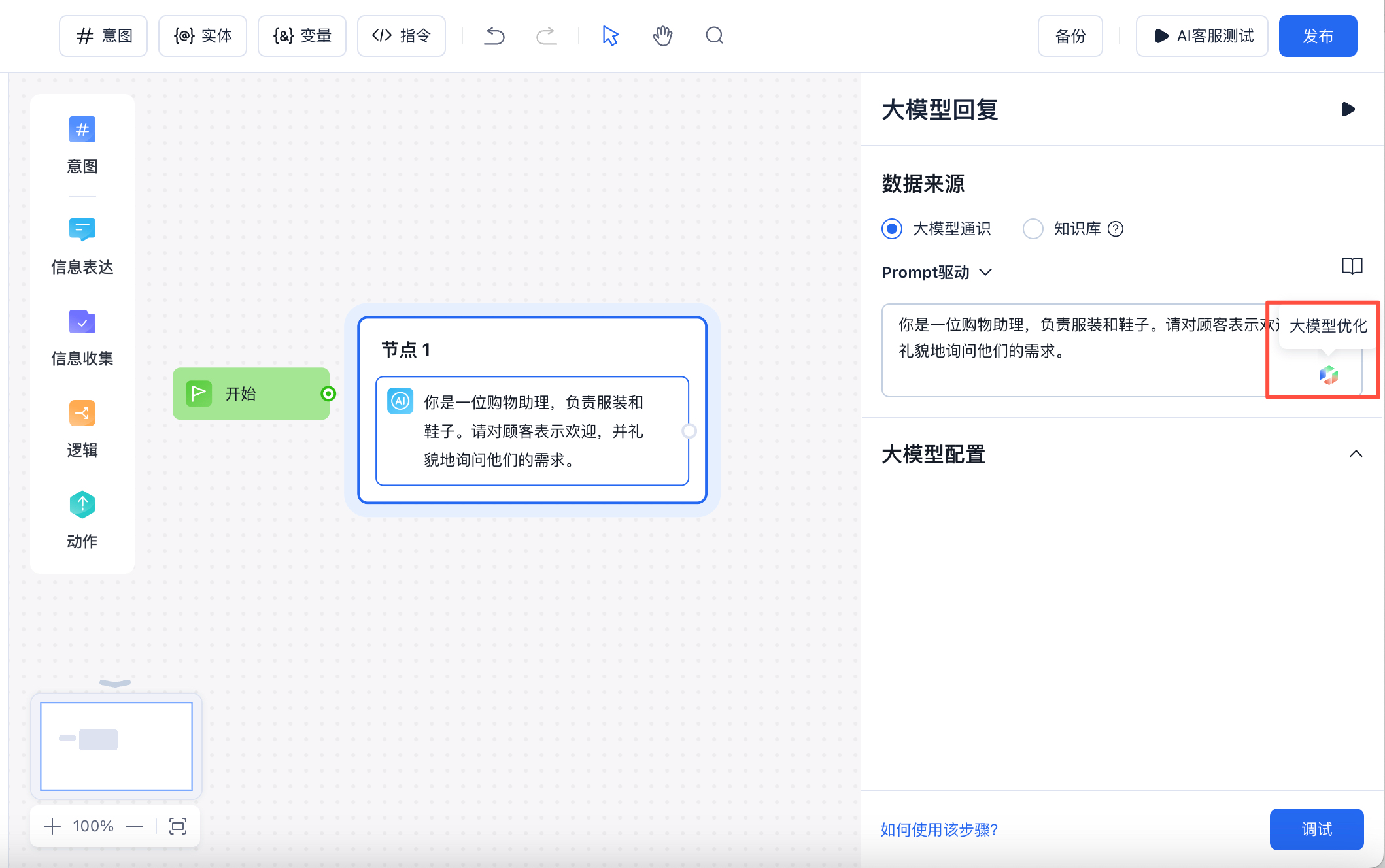Image resolution: width=1385 pixels, height=868 pixels.
Task: Start AI客服测试
Action: [1202, 36]
